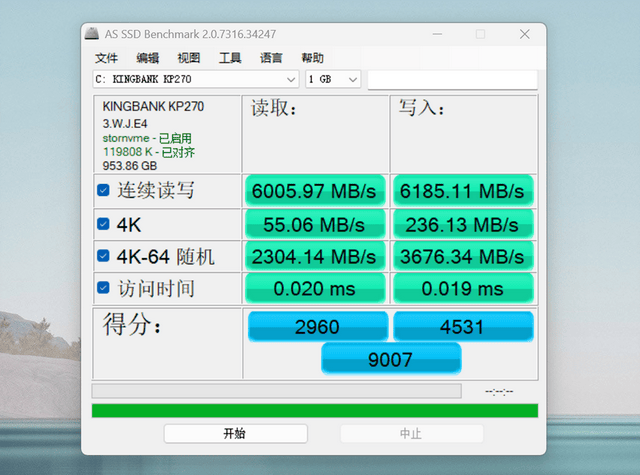Open the 编辑 menu
This screenshot has width=640, height=475.
pyautogui.click(x=147, y=58)
